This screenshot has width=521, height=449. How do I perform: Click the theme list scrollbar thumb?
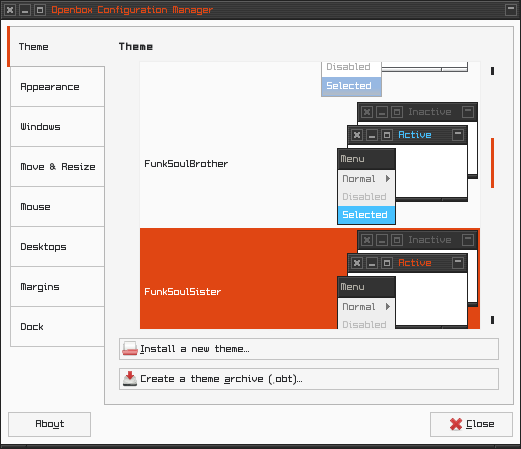pyautogui.click(x=492, y=163)
